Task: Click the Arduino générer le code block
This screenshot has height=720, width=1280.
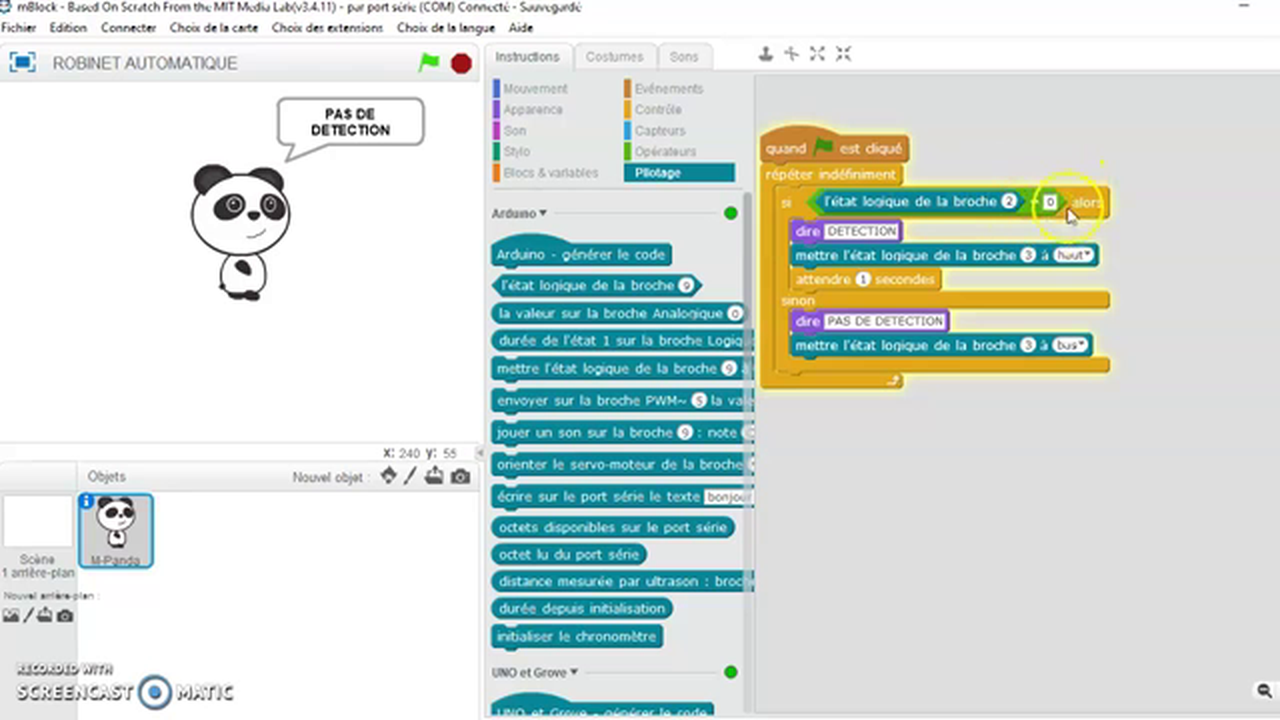Action: [x=581, y=254]
